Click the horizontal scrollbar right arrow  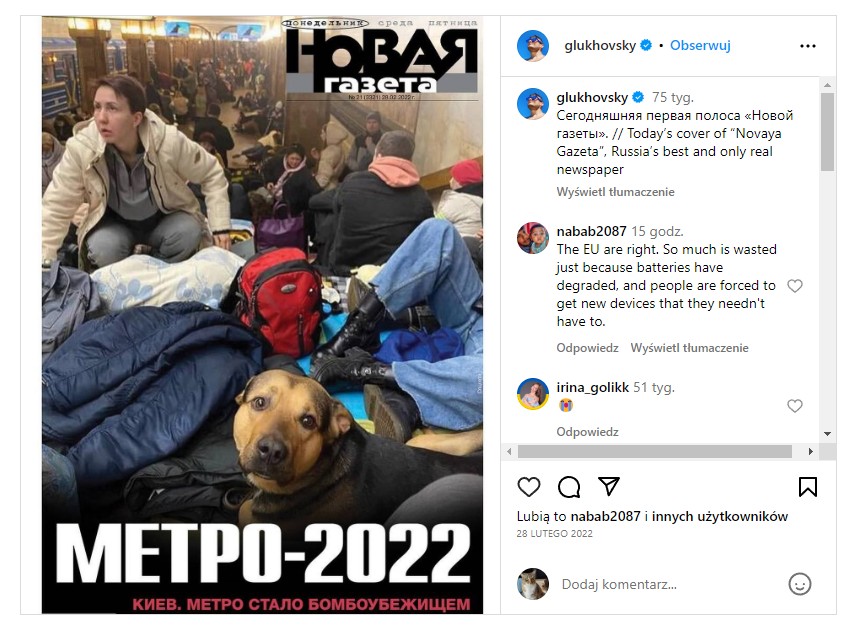[811, 451]
